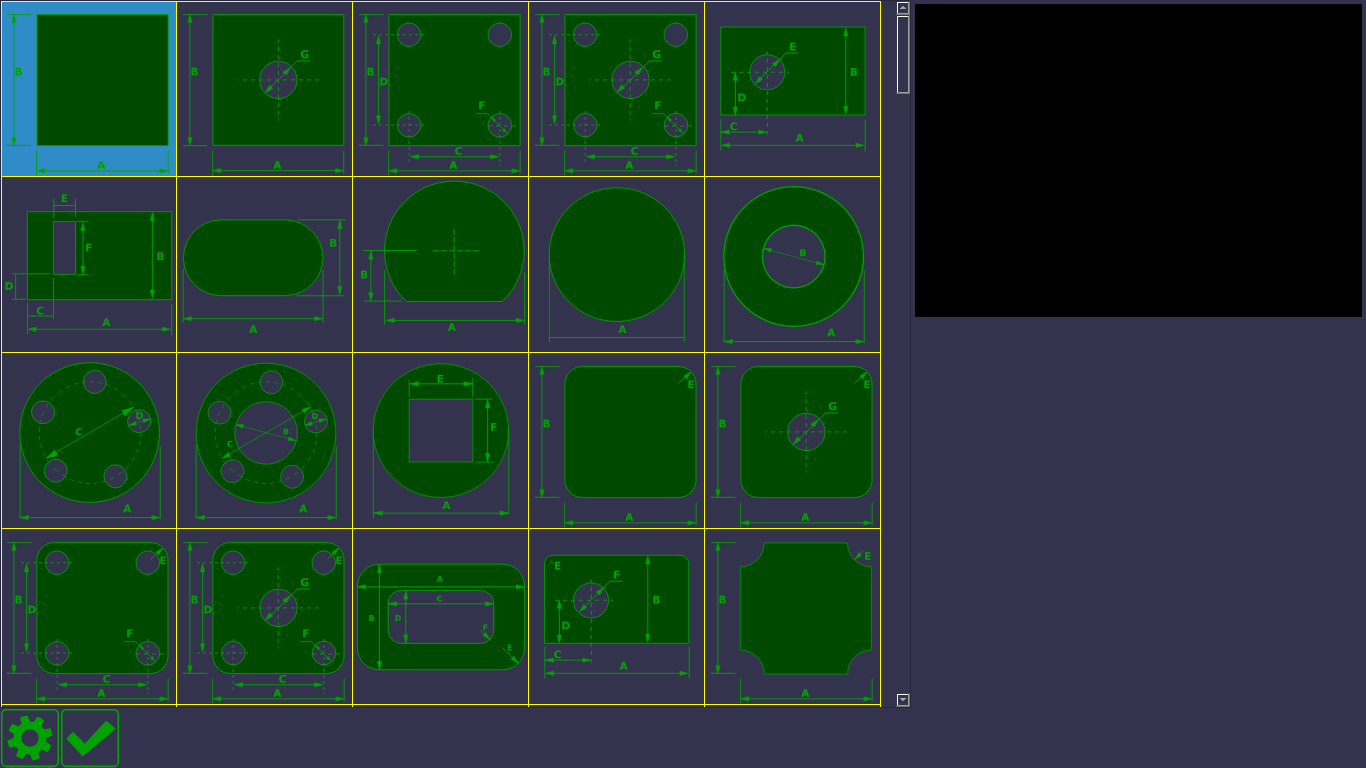Choose rectangle with center hole shape
1366x768 pixels.
(x=265, y=88)
